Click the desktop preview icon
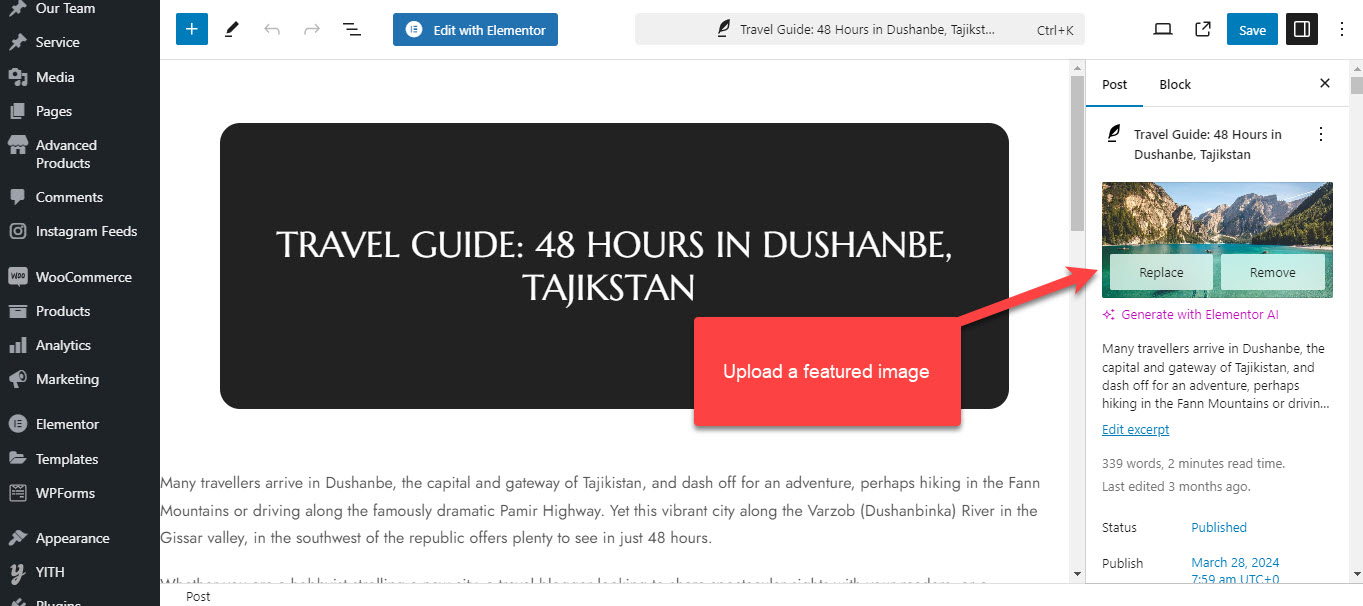 click(x=1162, y=30)
